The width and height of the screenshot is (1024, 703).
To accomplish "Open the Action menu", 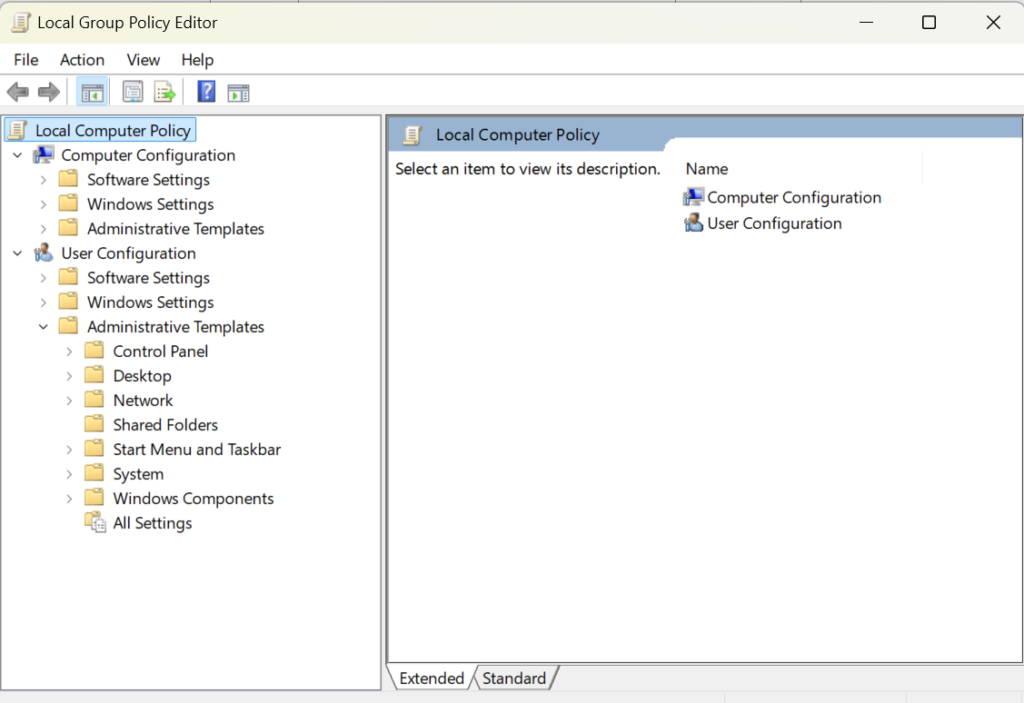I will coord(82,60).
